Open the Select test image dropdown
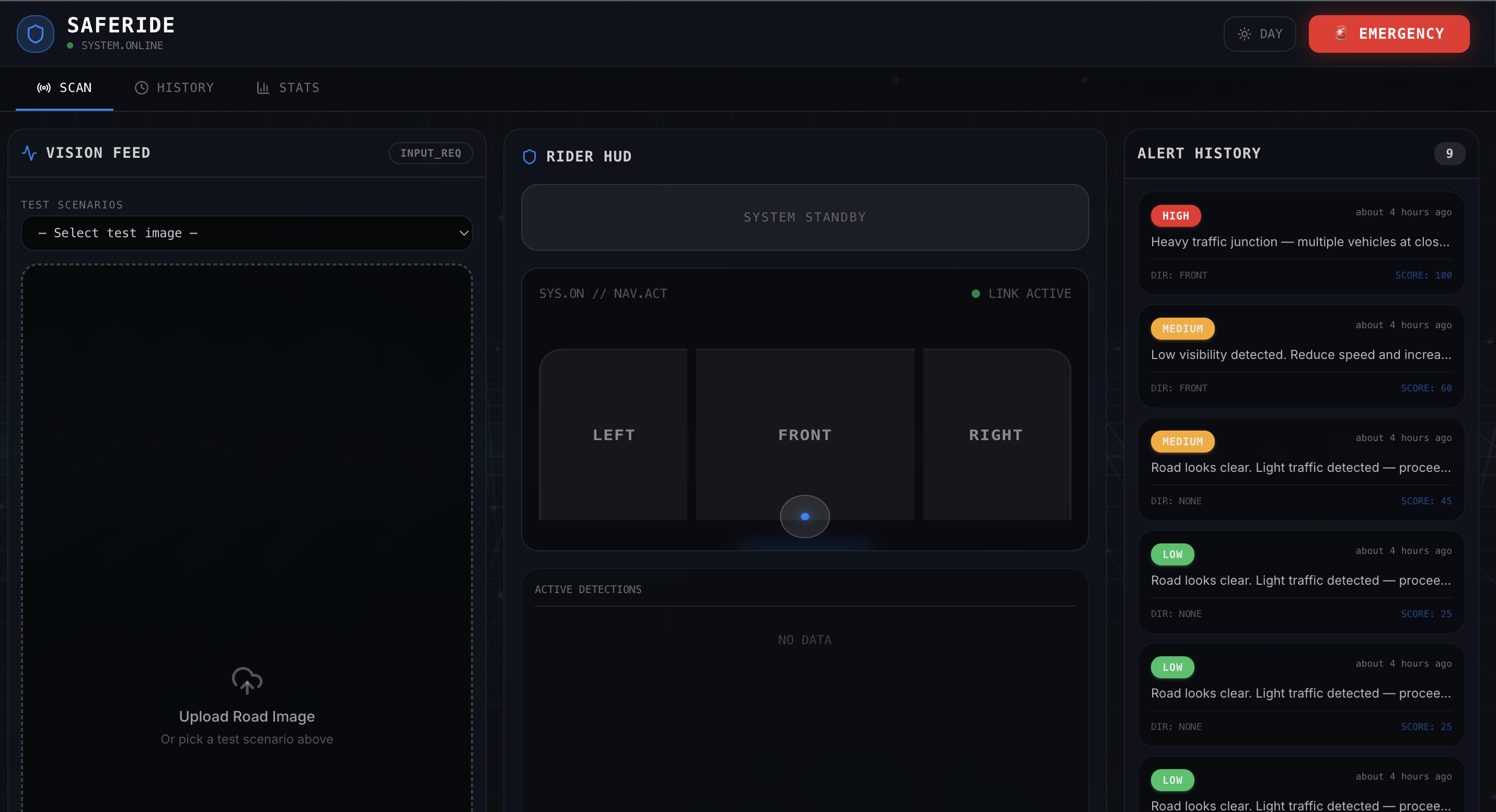 click(246, 234)
